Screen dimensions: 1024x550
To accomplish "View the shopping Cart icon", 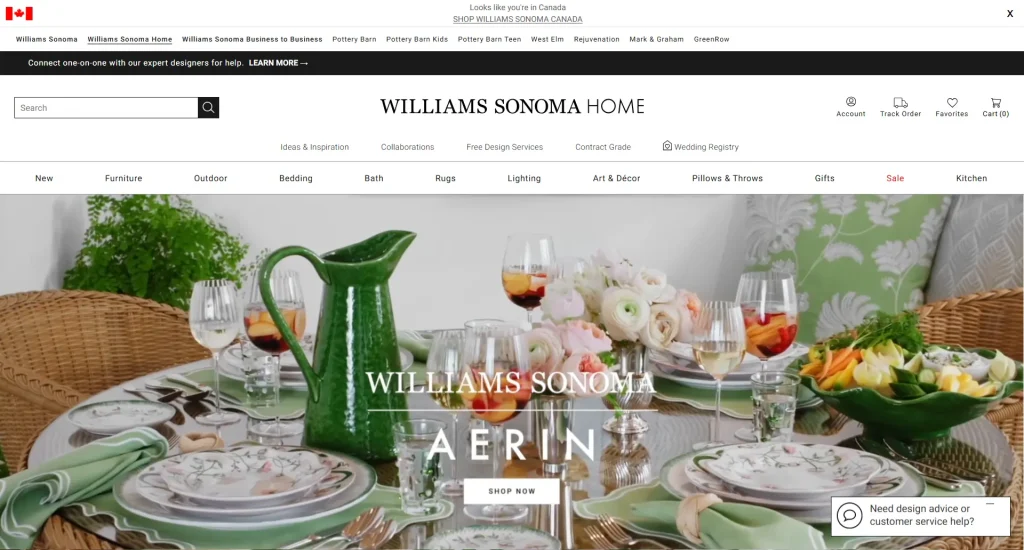I will tap(995, 103).
